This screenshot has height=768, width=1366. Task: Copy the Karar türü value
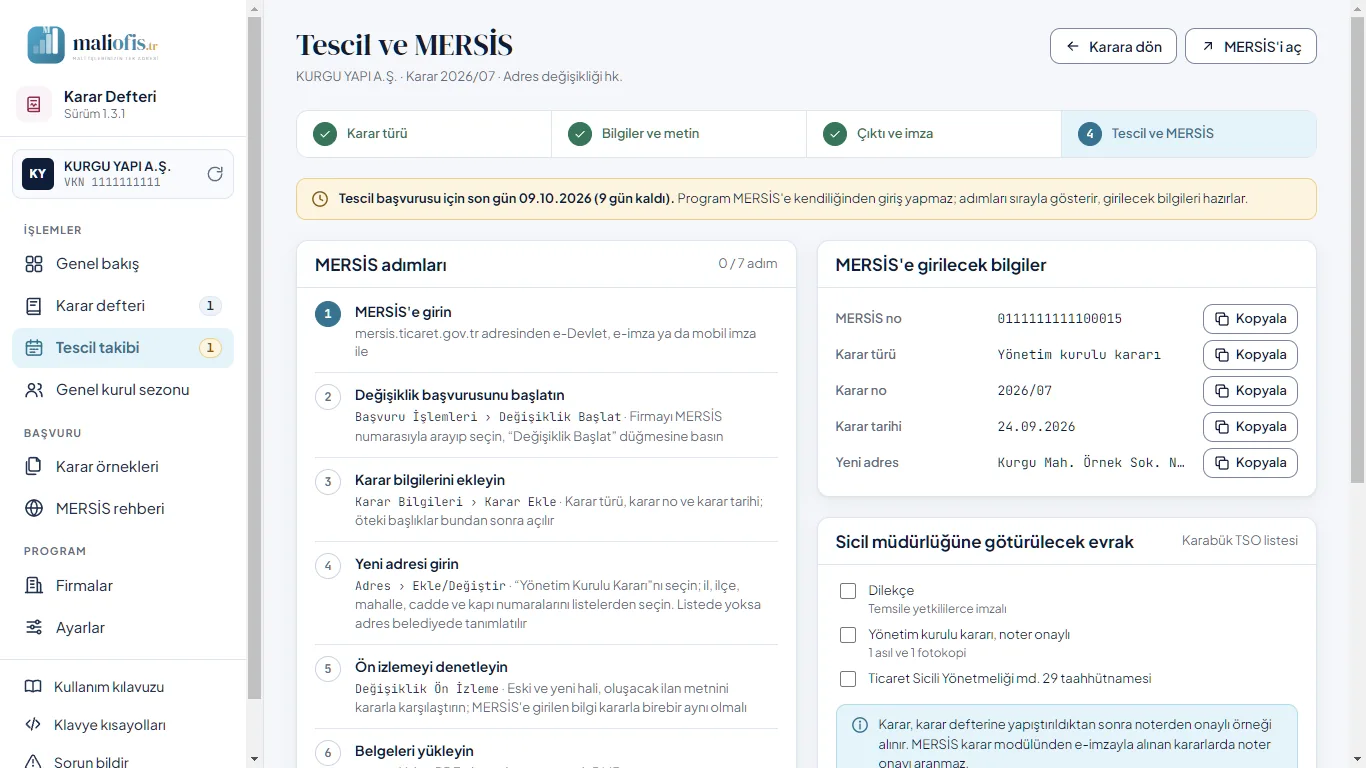[x=1250, y=355]
